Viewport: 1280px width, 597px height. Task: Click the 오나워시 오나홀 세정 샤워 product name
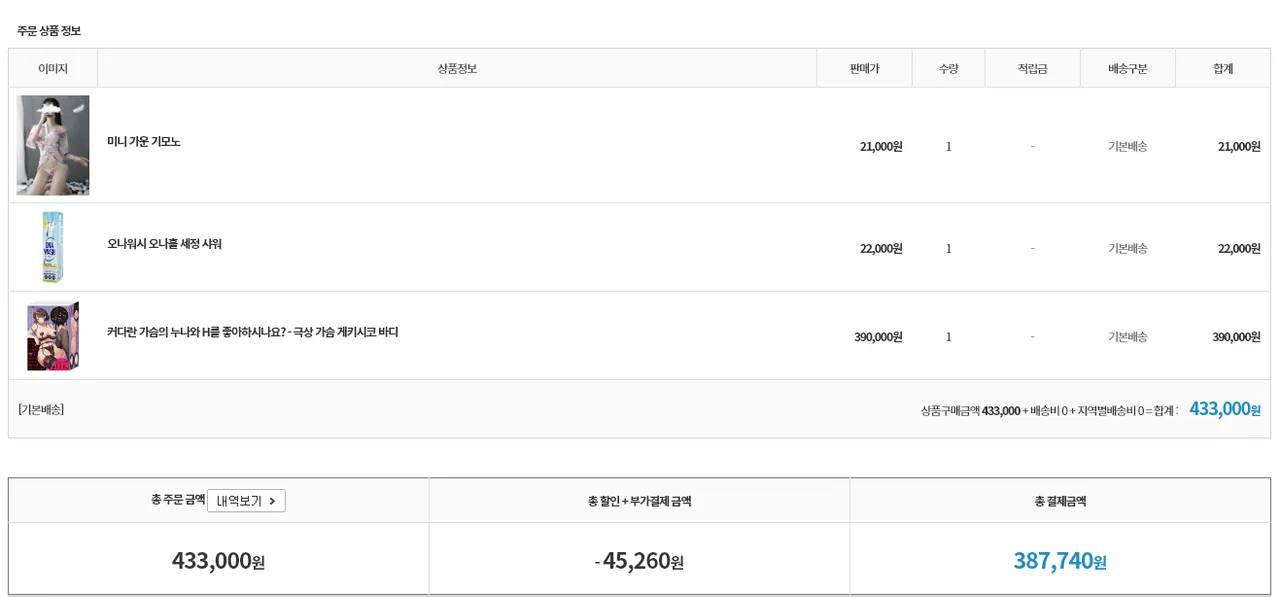pyautogui.click(x=164, y=244)
